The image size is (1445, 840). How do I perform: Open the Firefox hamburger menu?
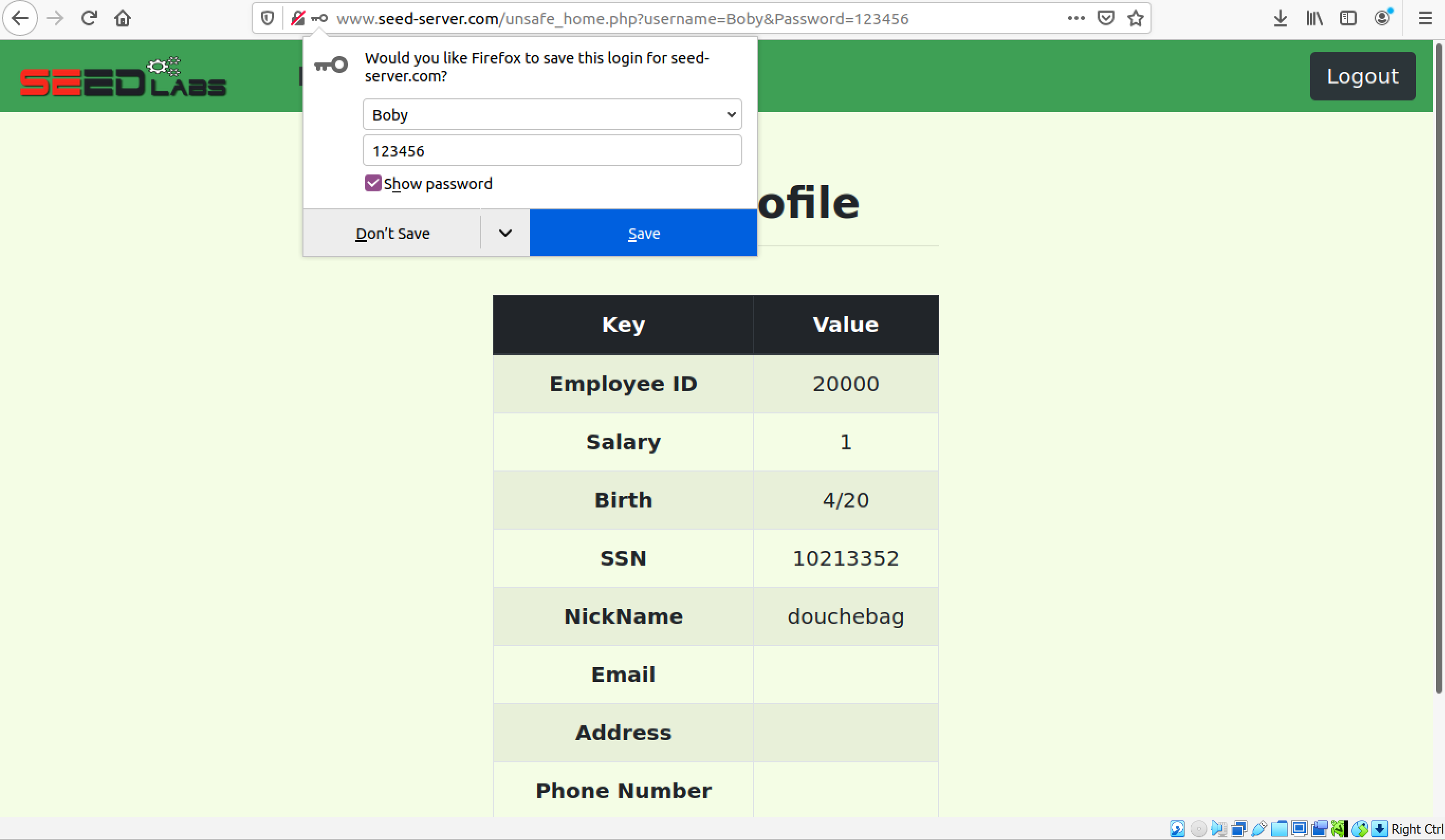[x=1424, y=19]
